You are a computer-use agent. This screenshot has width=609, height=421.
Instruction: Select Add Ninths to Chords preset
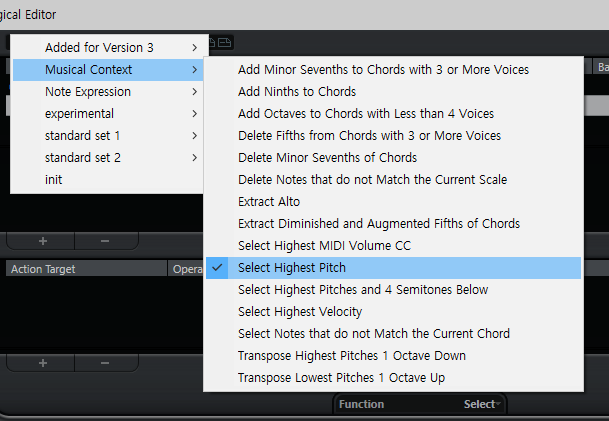pyautogui.click(x=393, y=92)
